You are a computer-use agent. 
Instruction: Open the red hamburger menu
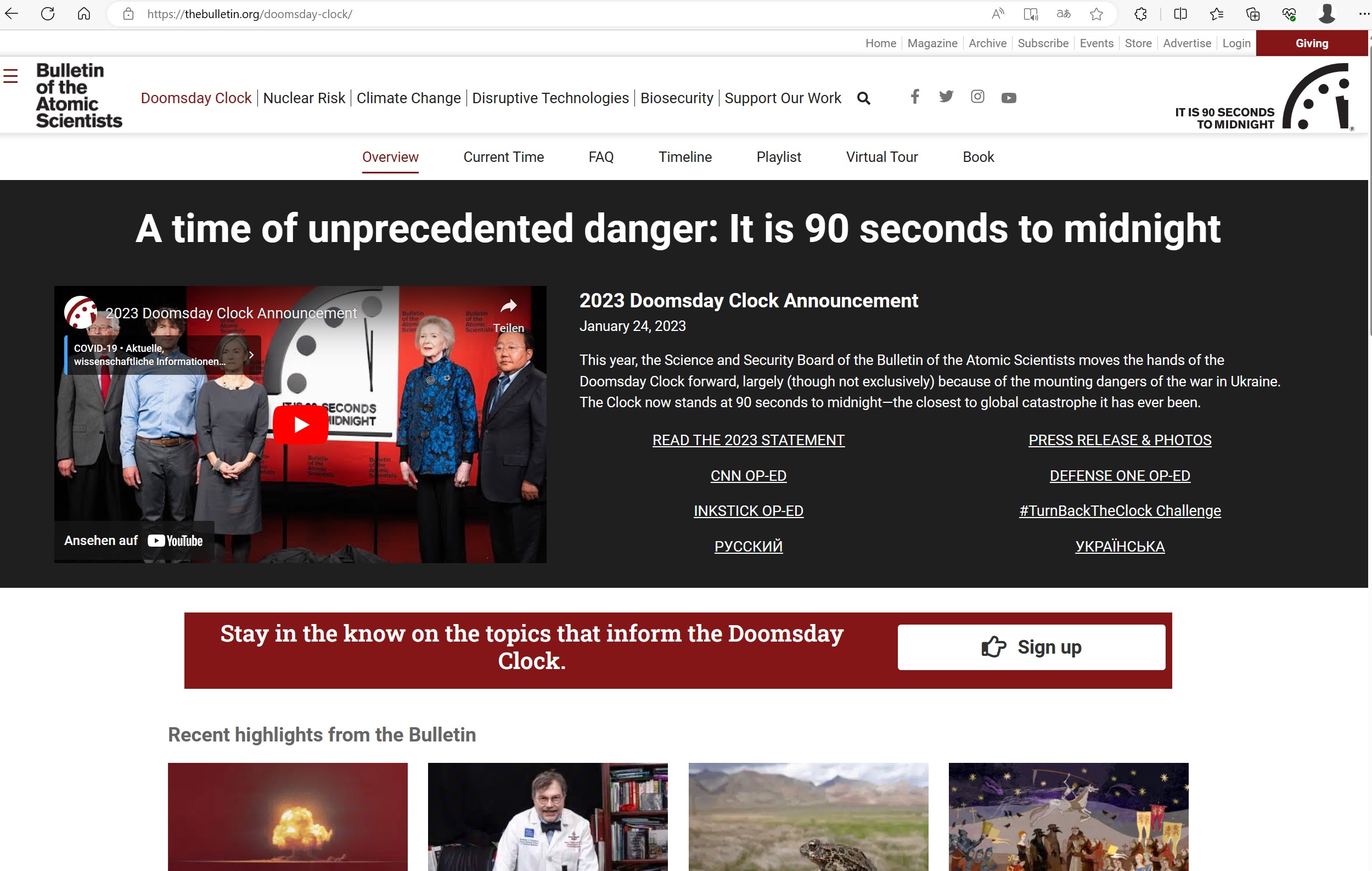(10, 75)
